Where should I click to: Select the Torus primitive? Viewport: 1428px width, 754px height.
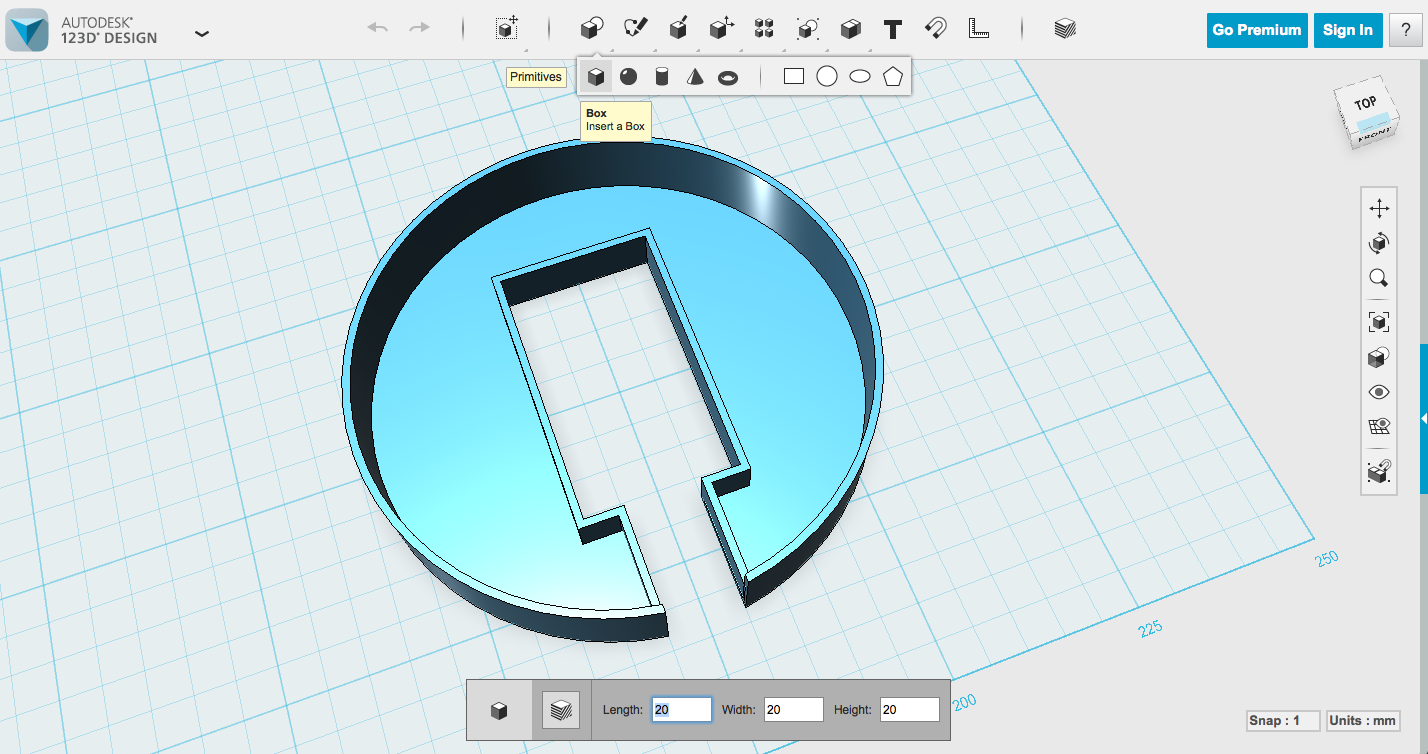coord(727,75)
